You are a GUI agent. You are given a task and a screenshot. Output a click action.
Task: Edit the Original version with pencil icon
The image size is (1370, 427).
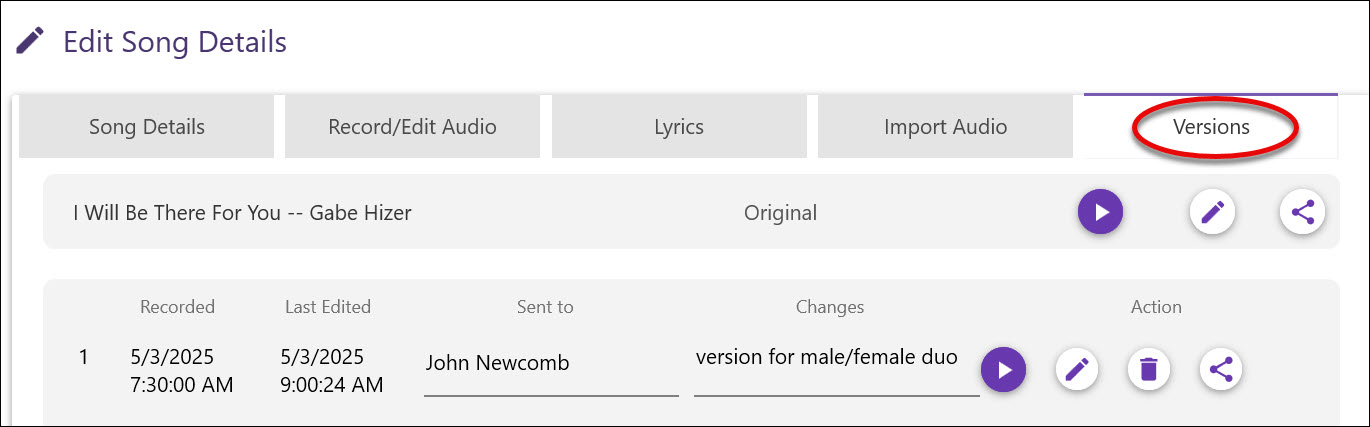(1212, 212)
